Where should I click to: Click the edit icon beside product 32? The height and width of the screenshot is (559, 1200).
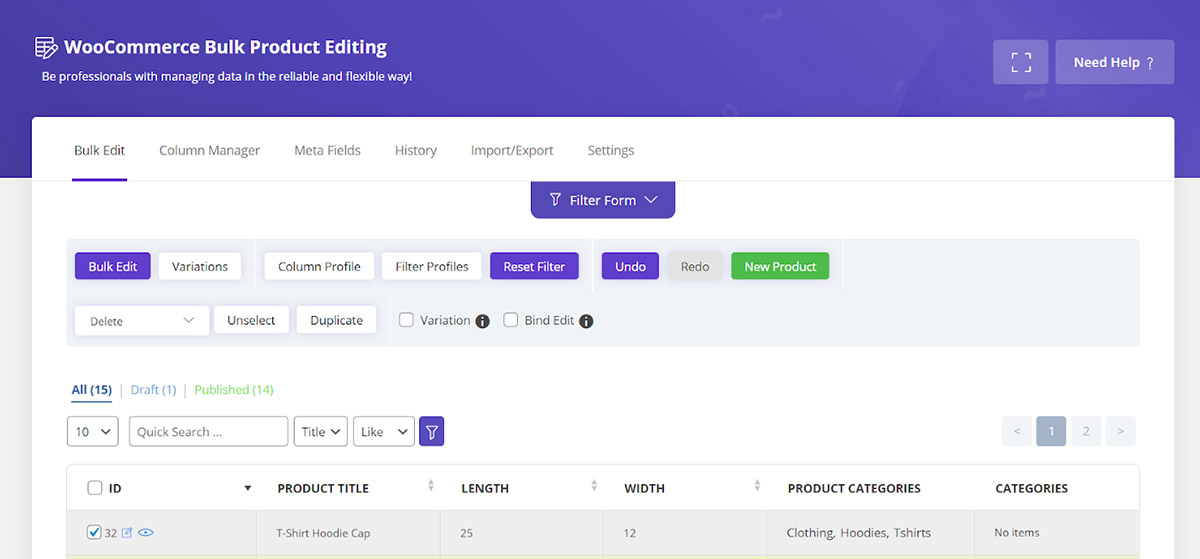[127, 533]
